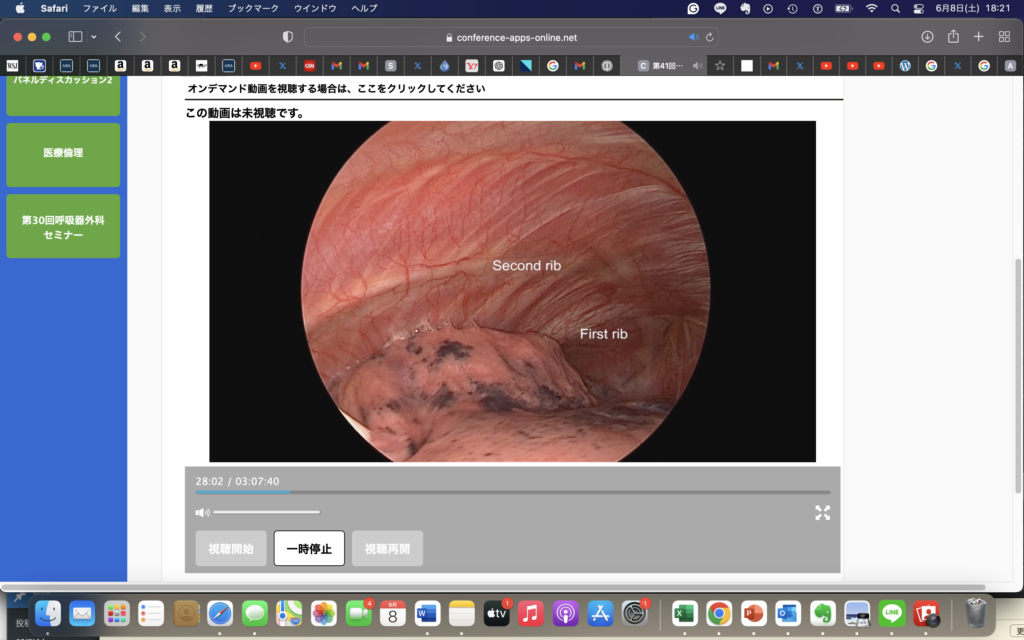Viewport: 1024px width, 640px height.
Task: Toggle the Safari sidebar
Action: click(x=75, y=37)
